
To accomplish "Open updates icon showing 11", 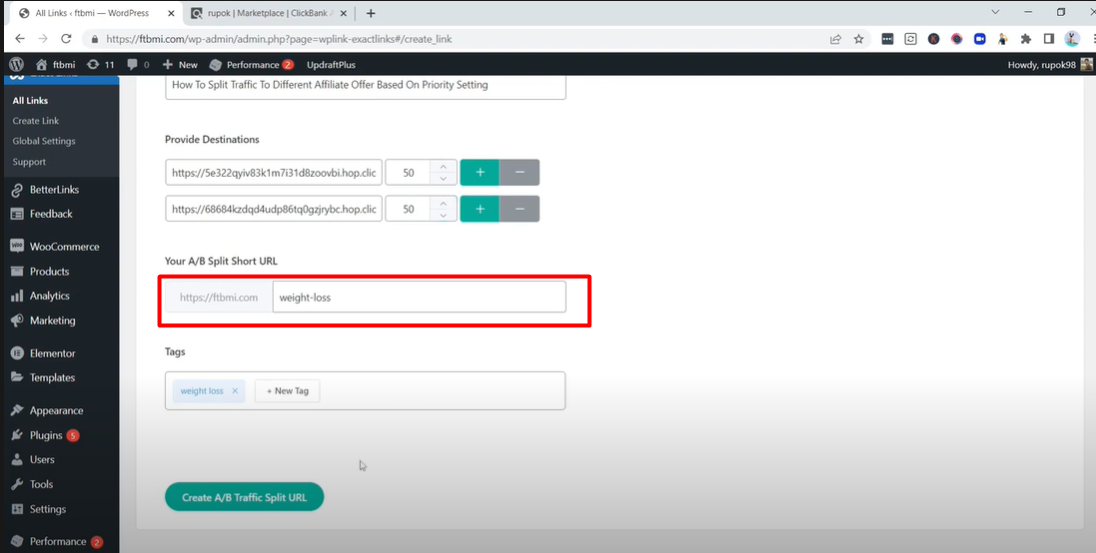I will point(100,64).
